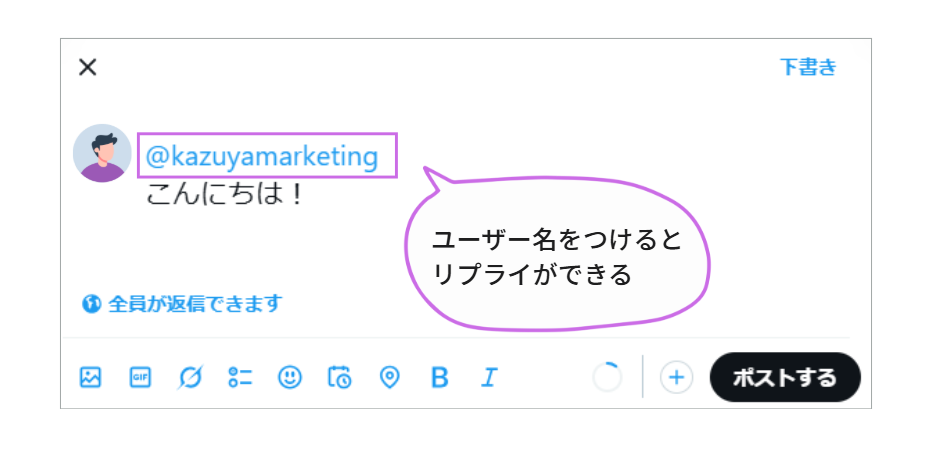Add location using the pin icon
This screenshot has width=930, height=451.
[x=390, y=377]
